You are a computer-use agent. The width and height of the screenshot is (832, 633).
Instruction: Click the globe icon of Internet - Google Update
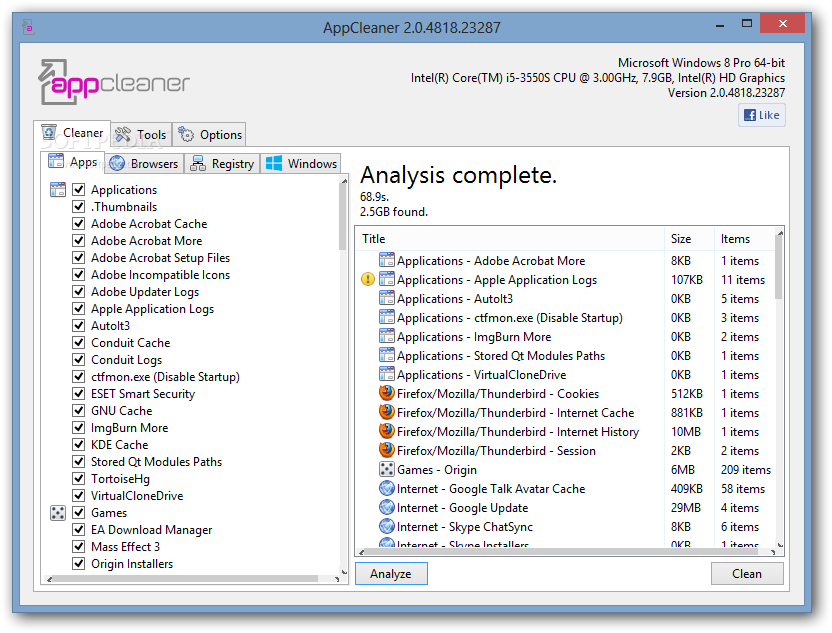(x=387, y=507)
